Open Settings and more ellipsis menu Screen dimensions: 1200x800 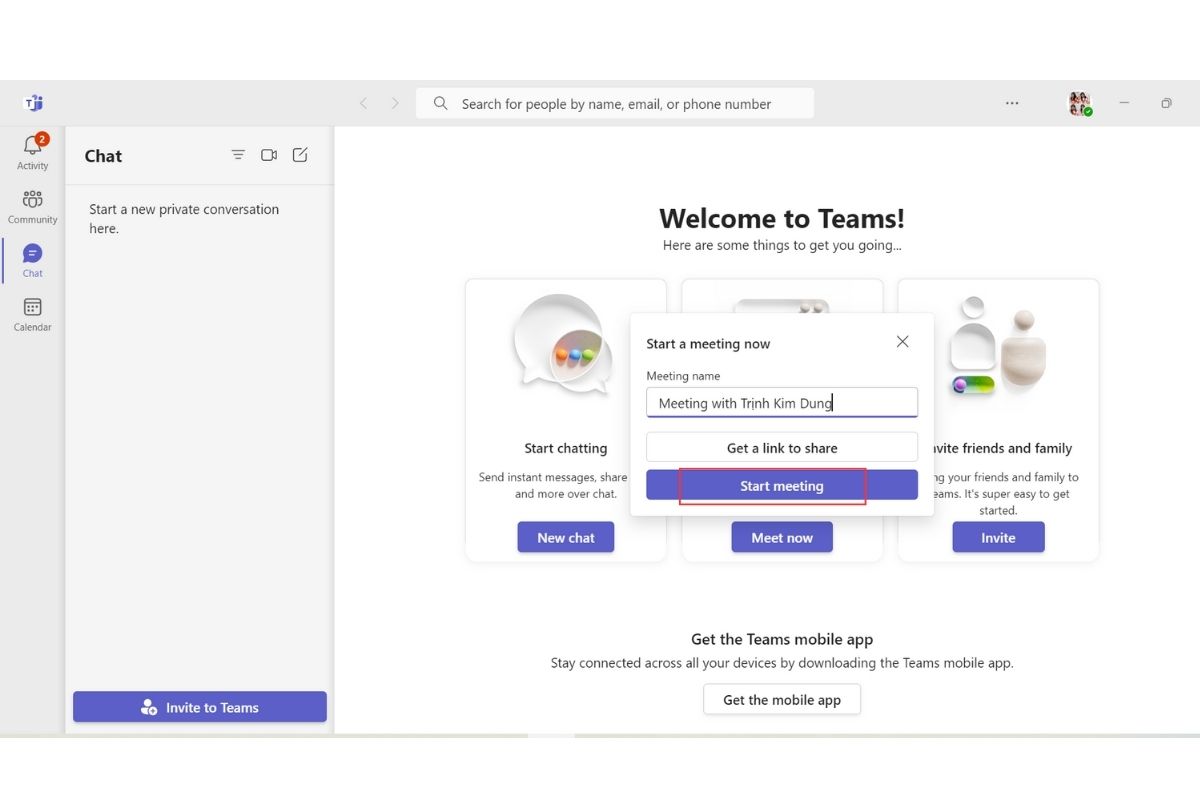click(1012, 103)
